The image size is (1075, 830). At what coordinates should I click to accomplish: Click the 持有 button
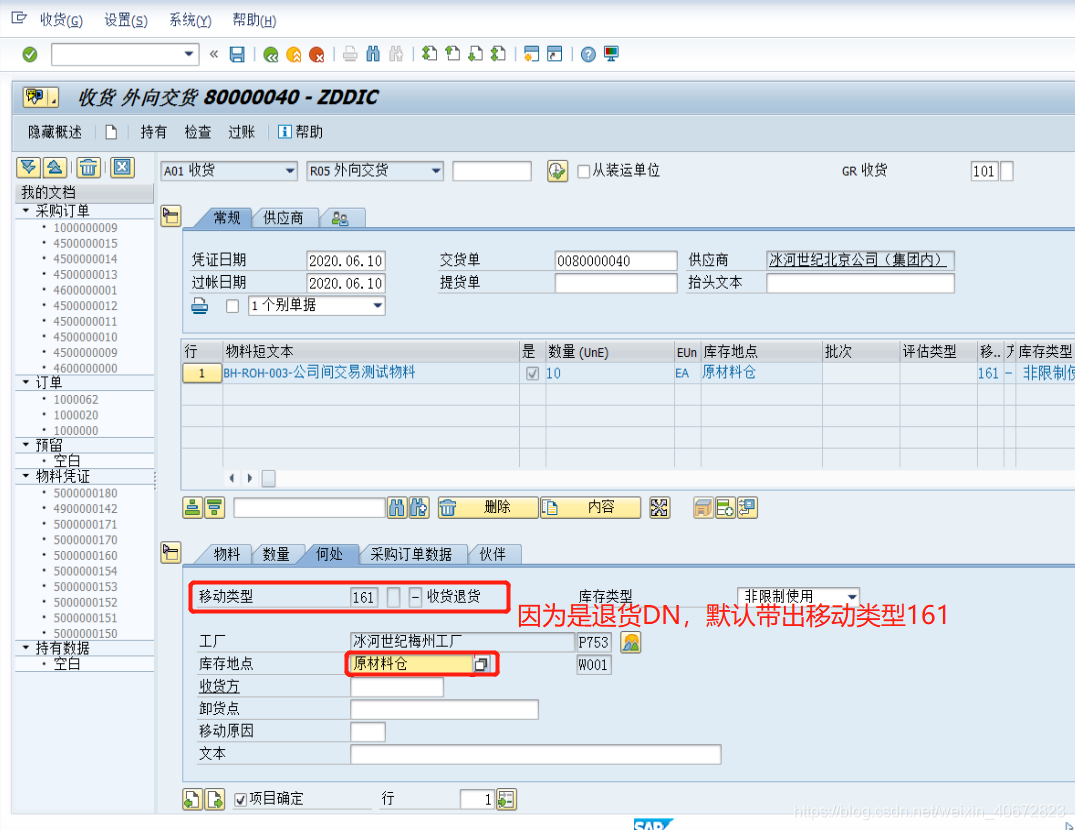click(154, 132)
